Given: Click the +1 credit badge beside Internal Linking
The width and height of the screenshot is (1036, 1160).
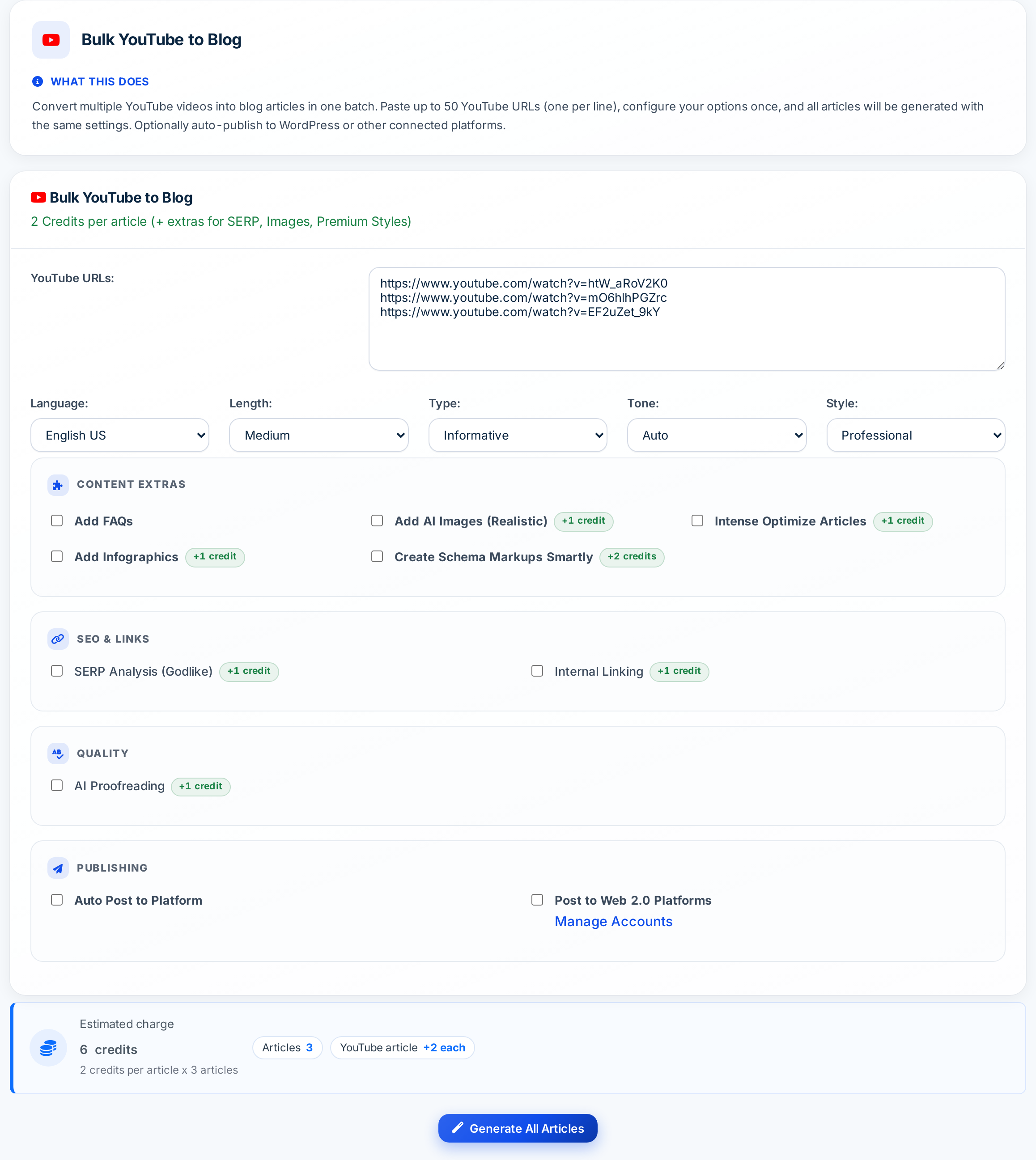Looking at the screenshot, I should tap(679, 671).
